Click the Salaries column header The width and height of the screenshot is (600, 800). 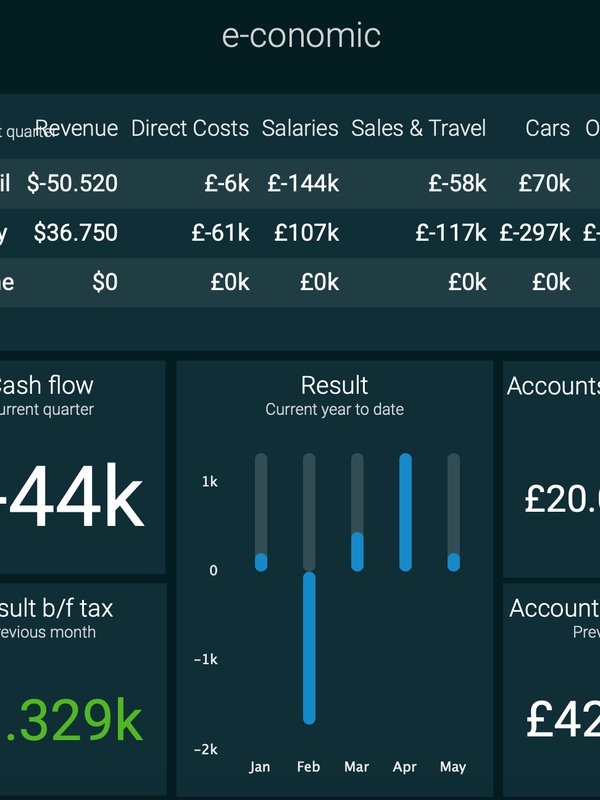(300, 128)
